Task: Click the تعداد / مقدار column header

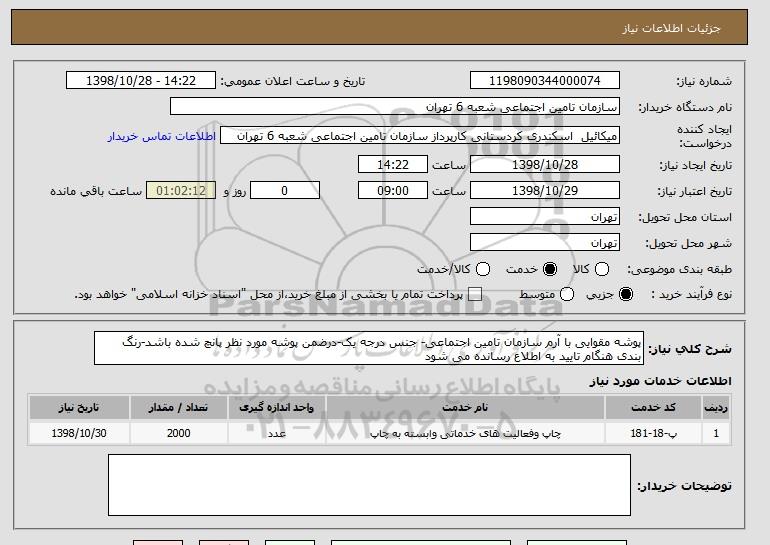Action: pyautogui.click(x=178, y=408)
